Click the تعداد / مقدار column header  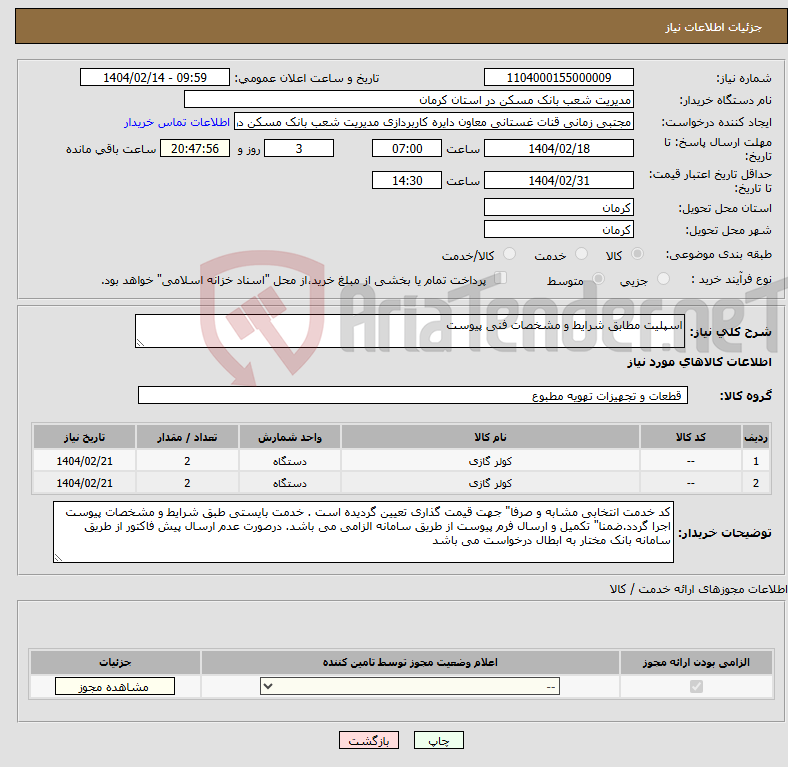pyautogui.click(x=187, y=437)
